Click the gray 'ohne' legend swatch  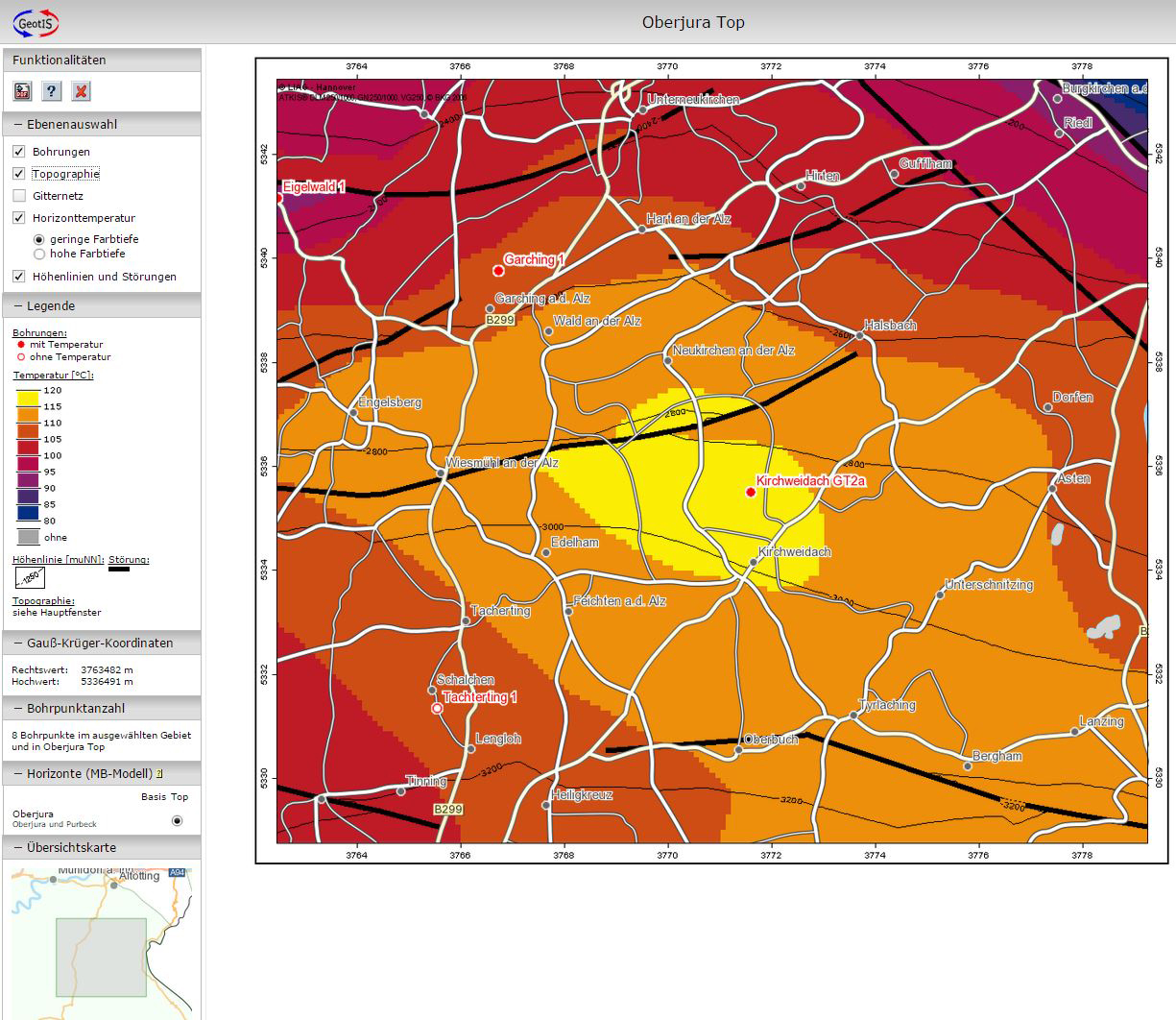pyautogui.click(x=28, y=538)
